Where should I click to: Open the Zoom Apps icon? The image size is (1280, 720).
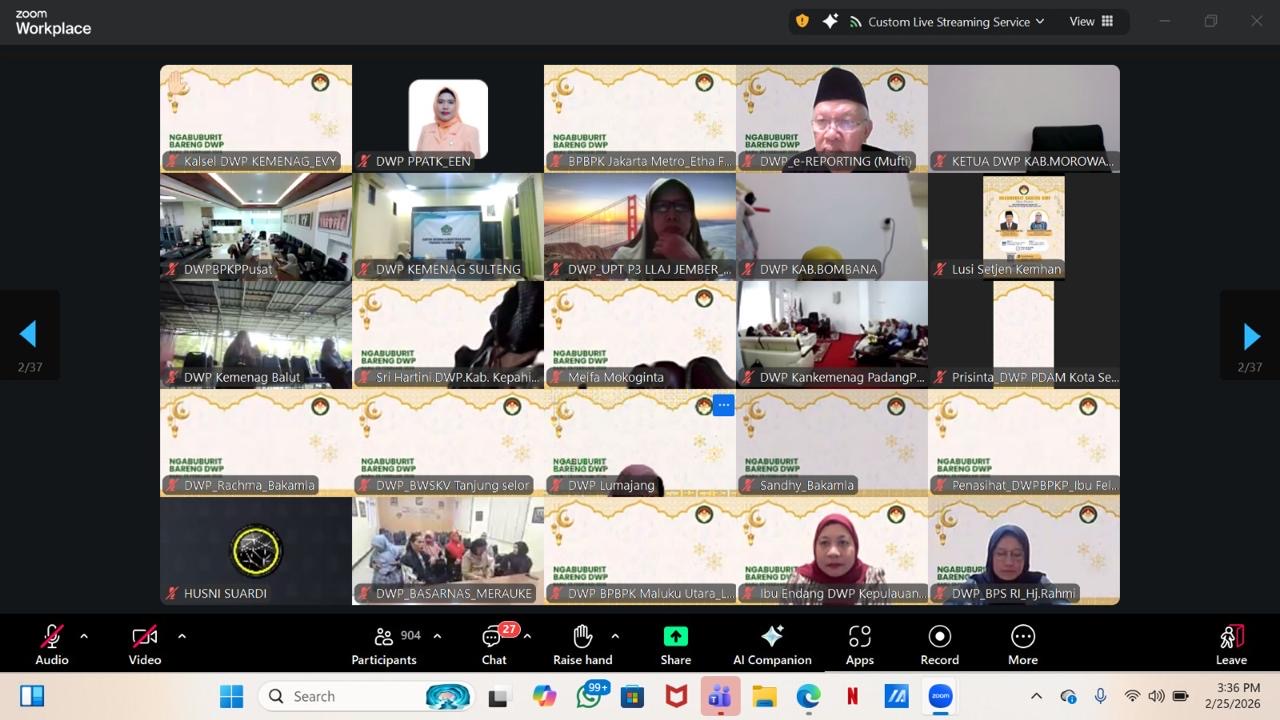[x=859, y=637]
